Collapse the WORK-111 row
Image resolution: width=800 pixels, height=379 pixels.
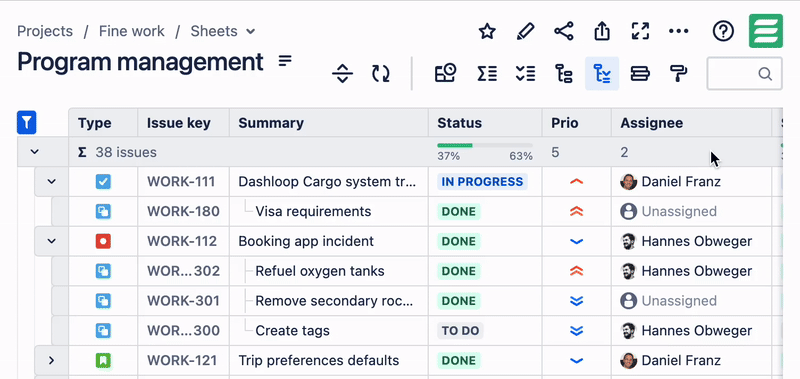(x=51, y=182)
